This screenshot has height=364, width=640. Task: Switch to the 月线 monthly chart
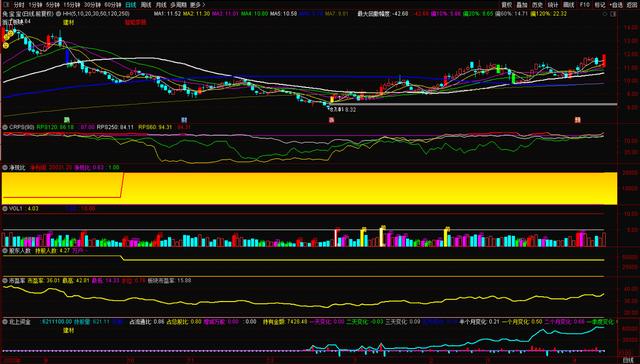click(161, 5)
